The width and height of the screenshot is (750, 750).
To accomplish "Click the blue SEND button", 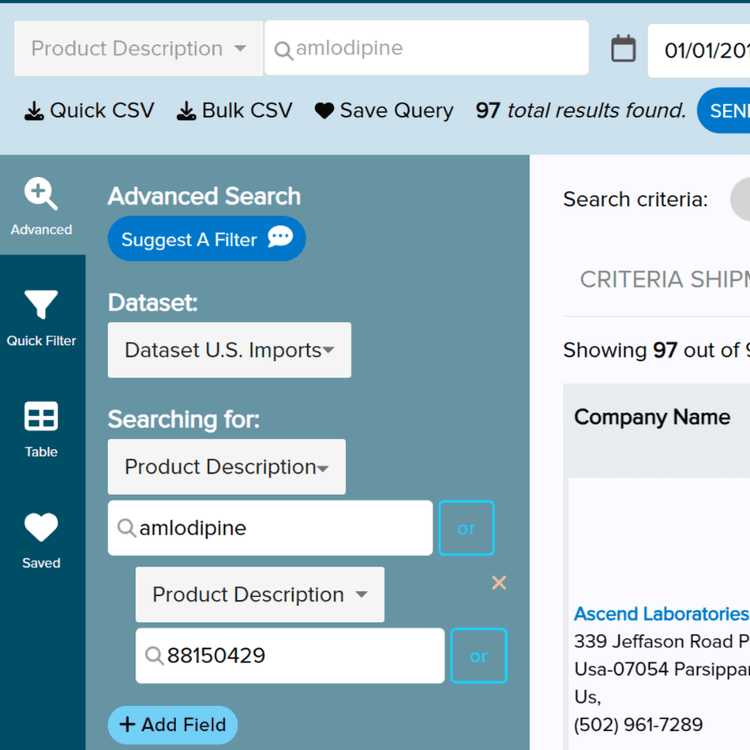I will click(724, 110).
